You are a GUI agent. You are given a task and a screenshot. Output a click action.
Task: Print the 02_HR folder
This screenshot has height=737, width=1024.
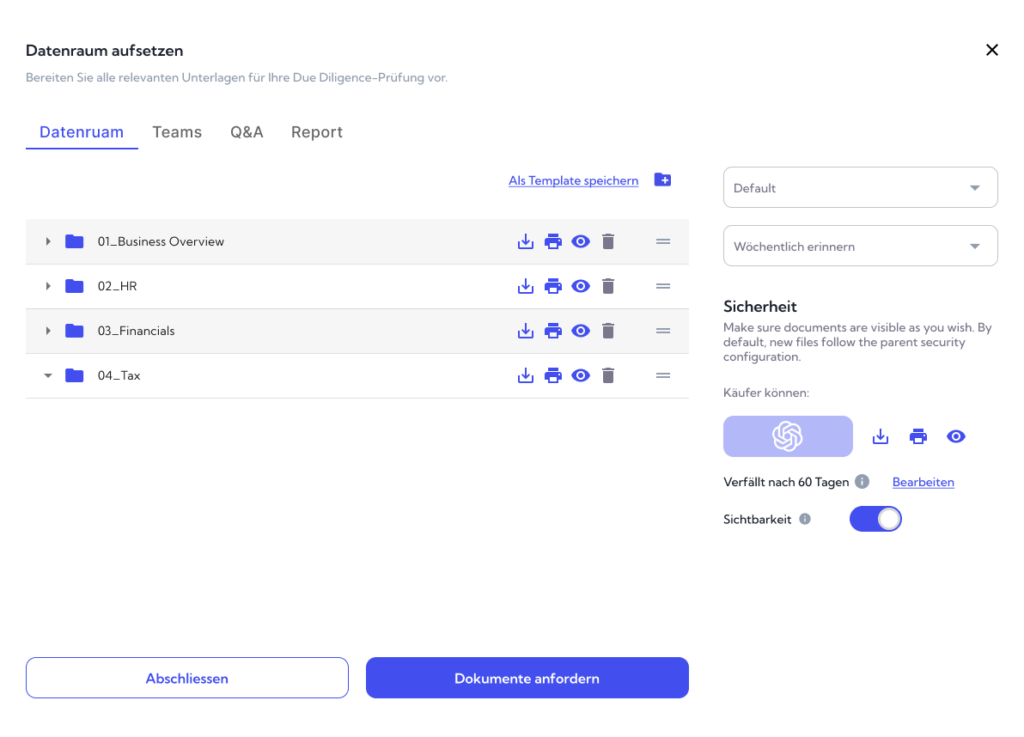point(552,286)
